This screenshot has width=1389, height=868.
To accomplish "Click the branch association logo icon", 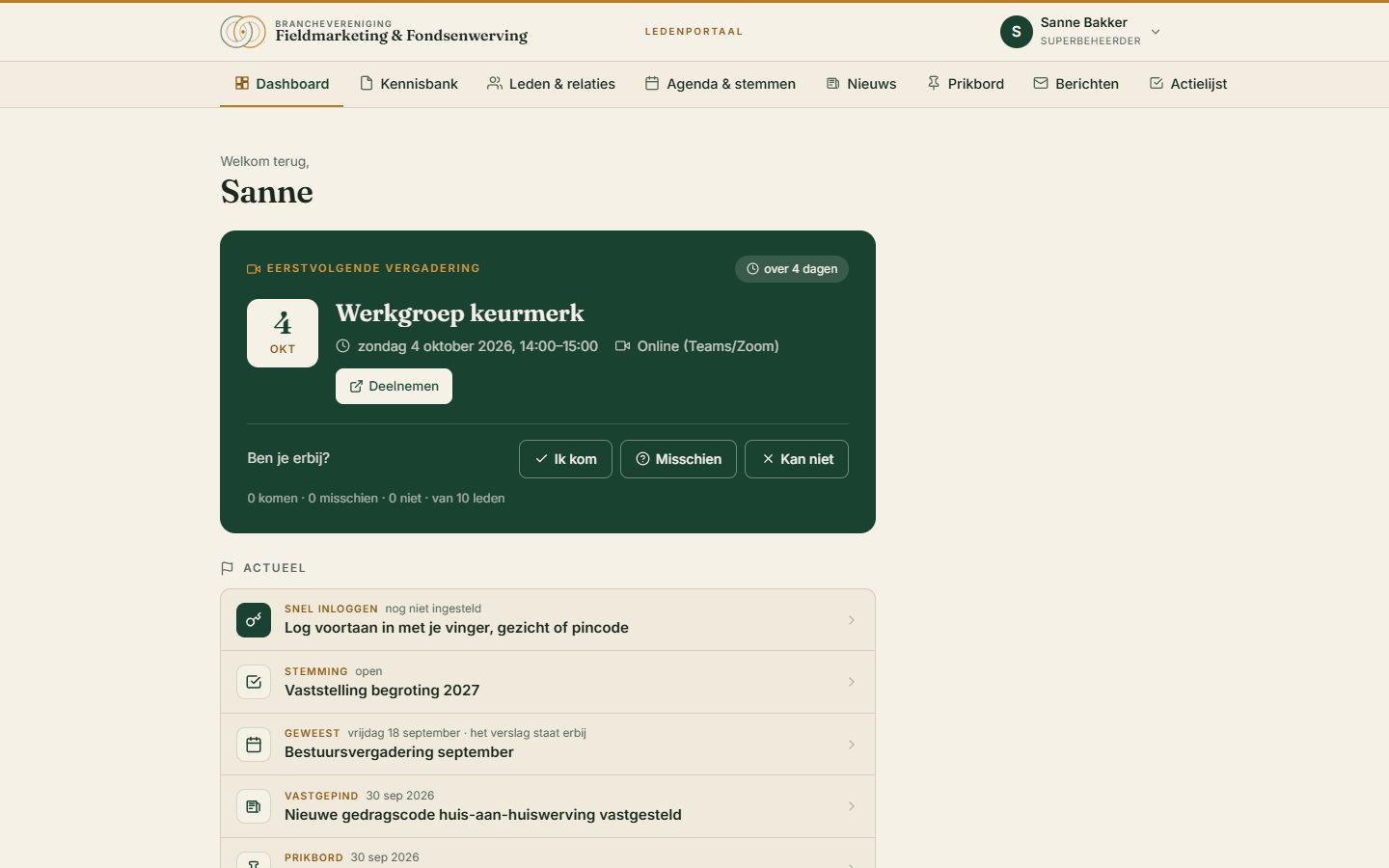I will (243, 32).
